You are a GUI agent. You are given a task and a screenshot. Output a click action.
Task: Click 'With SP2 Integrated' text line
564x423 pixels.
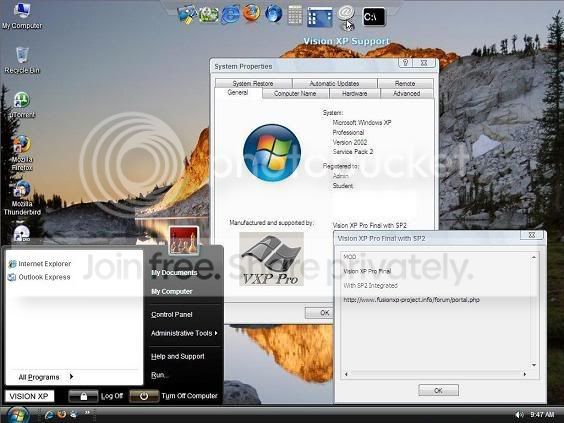tap(370, 286)
